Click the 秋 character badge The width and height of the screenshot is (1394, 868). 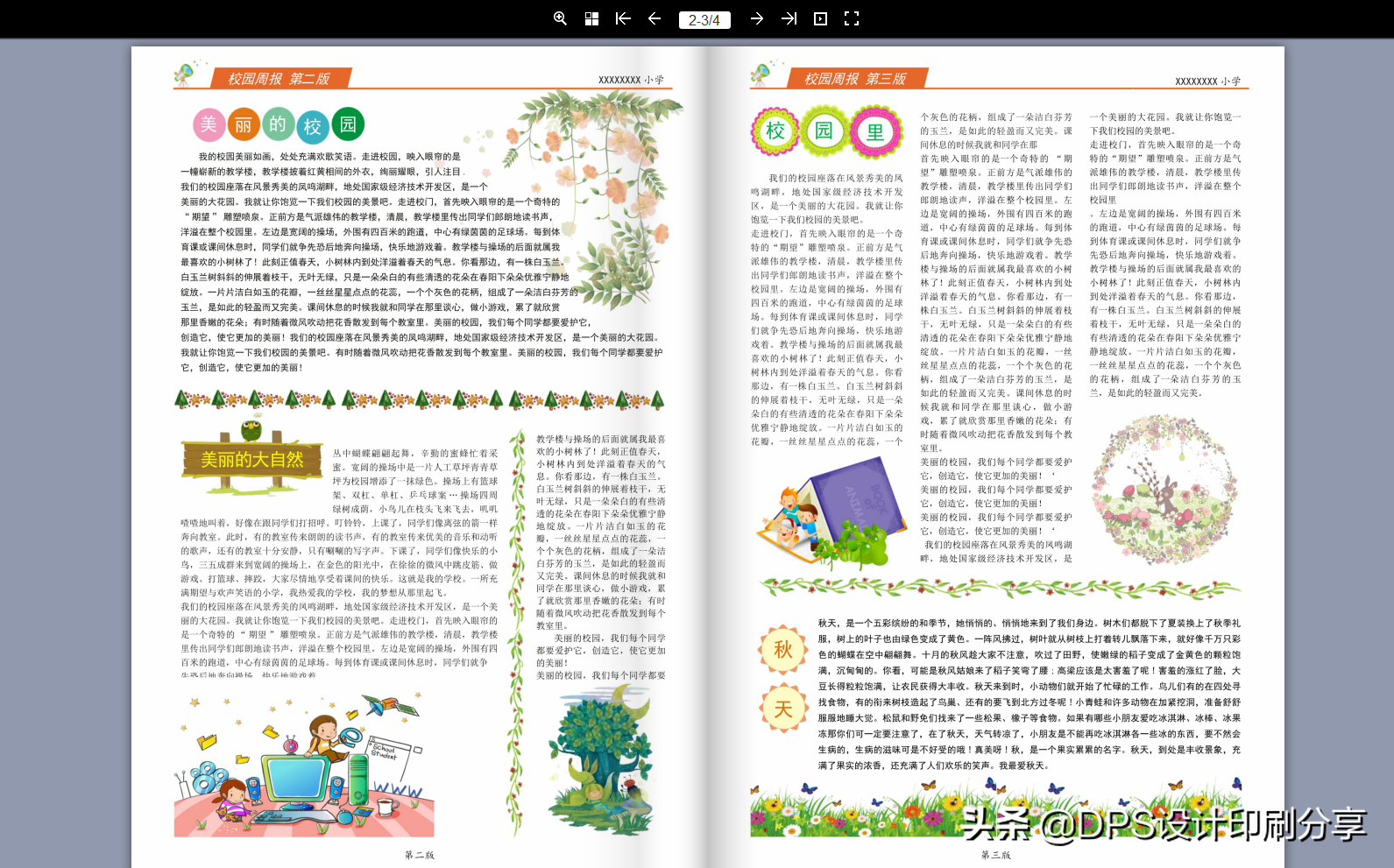[782, 649]
